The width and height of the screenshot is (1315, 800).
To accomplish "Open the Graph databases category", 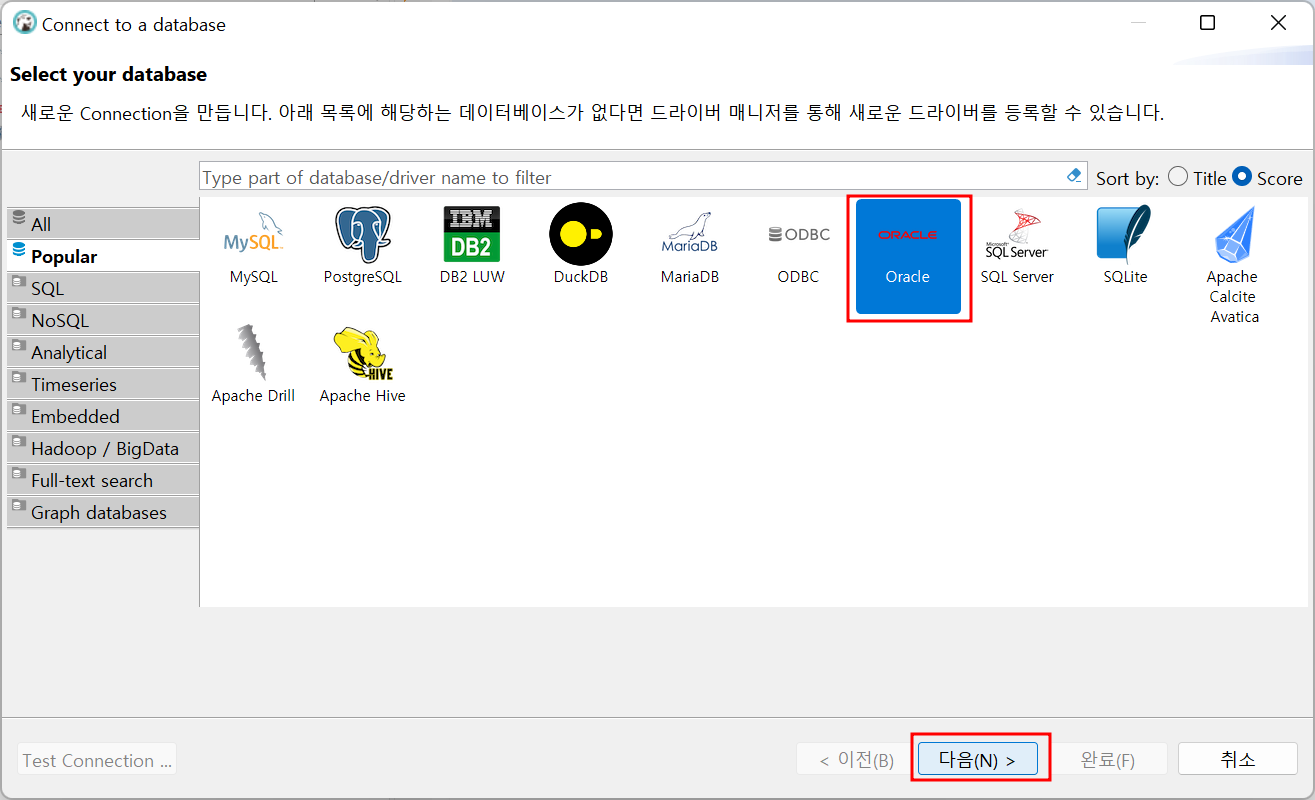I will point(103,512).
